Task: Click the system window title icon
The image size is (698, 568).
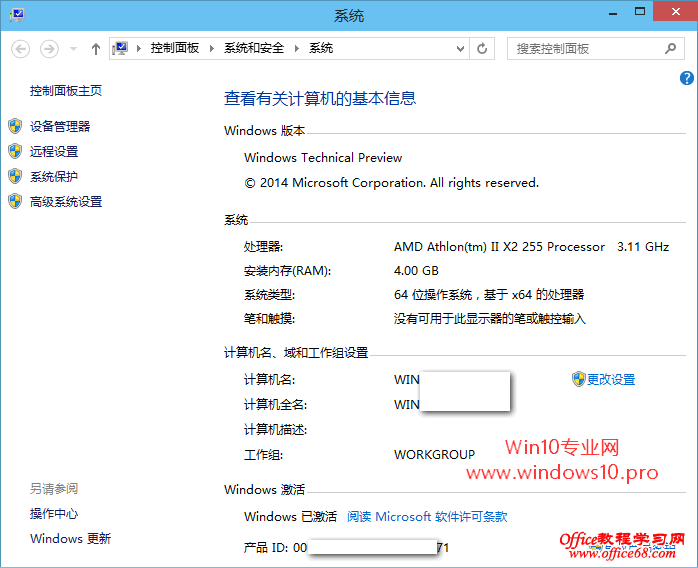Action: coord(17,15)
